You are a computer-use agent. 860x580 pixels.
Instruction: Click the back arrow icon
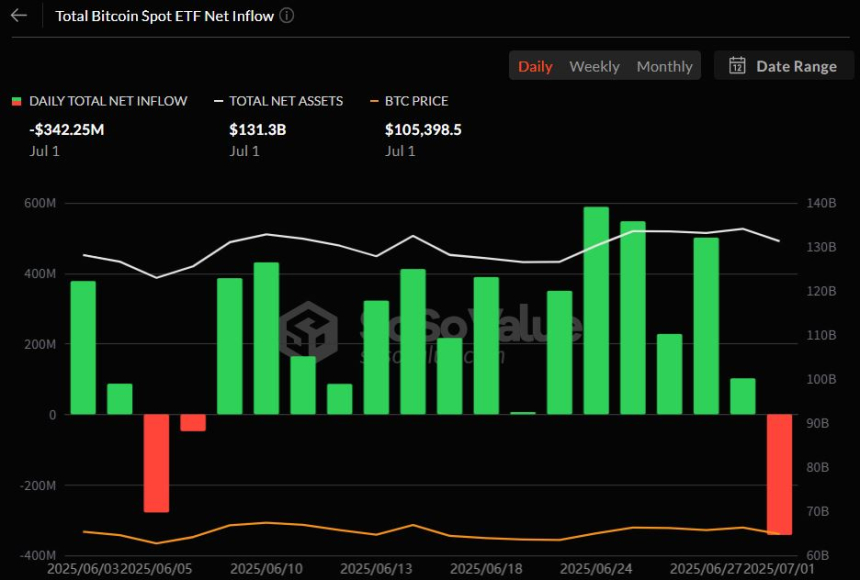coord(17,16)
